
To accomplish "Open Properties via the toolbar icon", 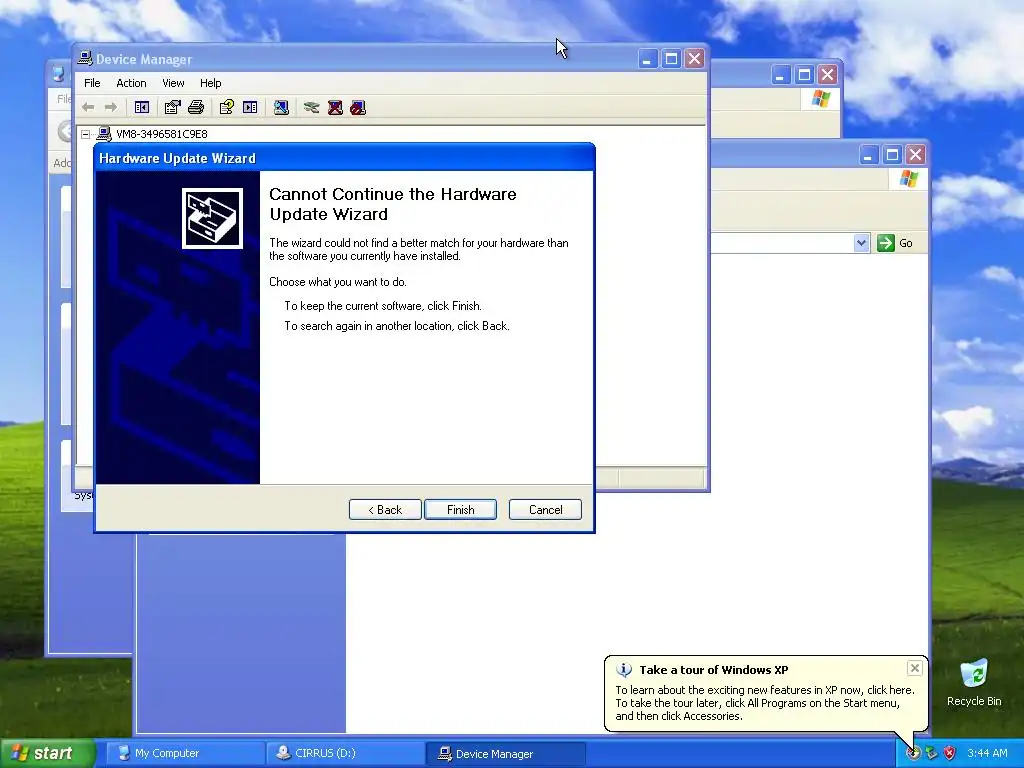I will 172,107.
